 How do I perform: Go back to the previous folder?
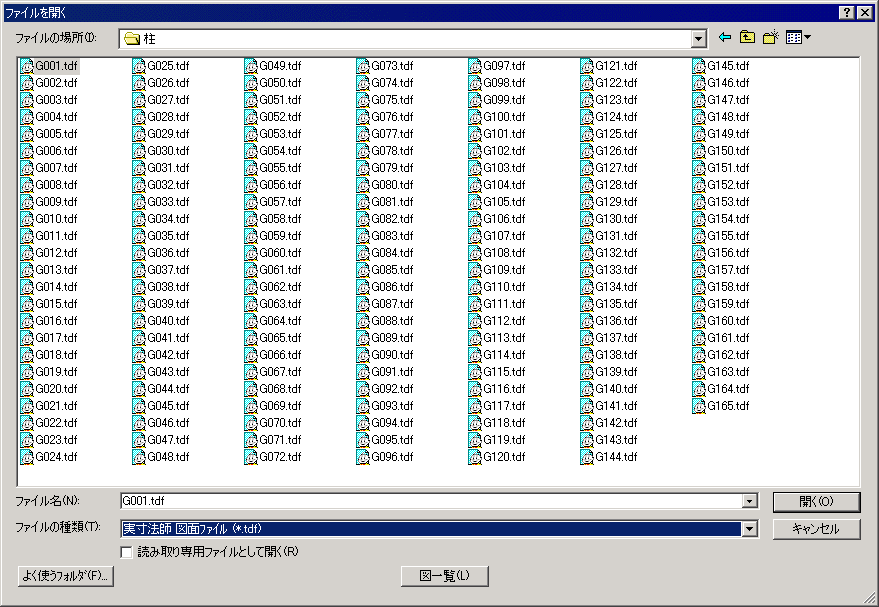coord(725,38)
